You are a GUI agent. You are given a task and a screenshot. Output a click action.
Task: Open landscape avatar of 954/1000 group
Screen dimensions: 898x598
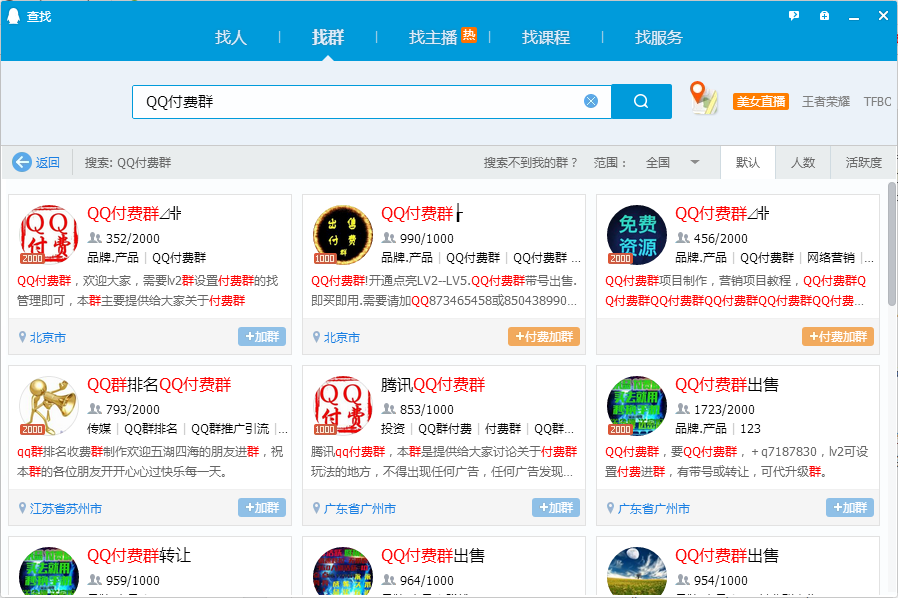(x=637, y=572)
